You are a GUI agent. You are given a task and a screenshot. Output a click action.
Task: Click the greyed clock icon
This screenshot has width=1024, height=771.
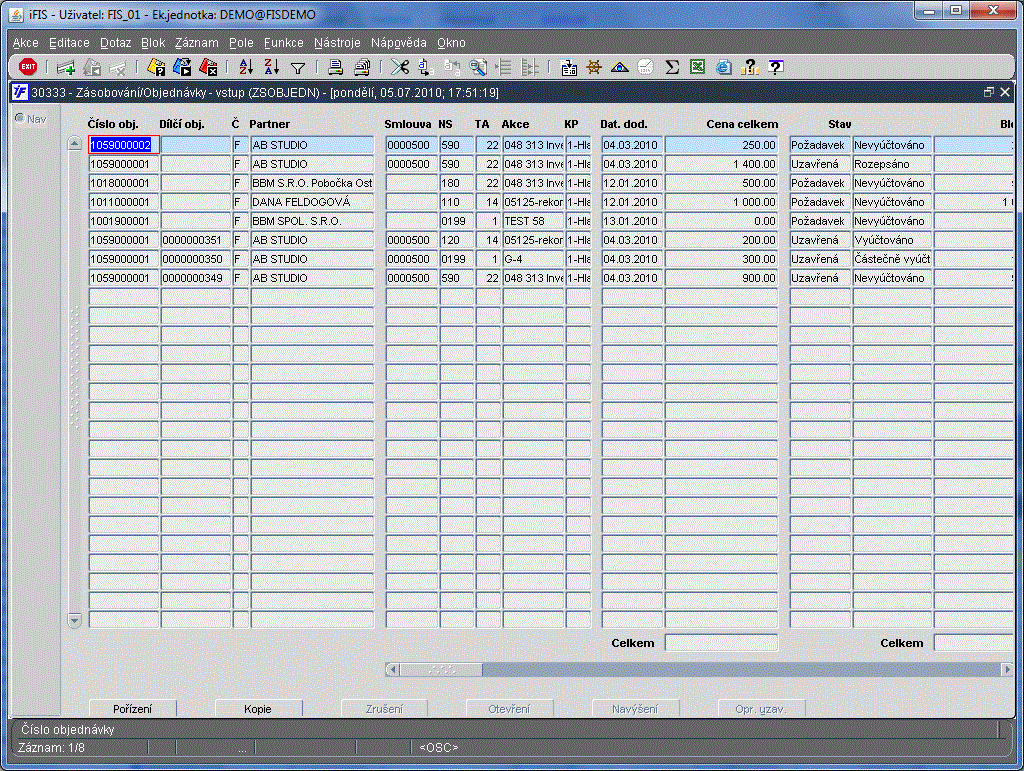(x=645, y=67)
